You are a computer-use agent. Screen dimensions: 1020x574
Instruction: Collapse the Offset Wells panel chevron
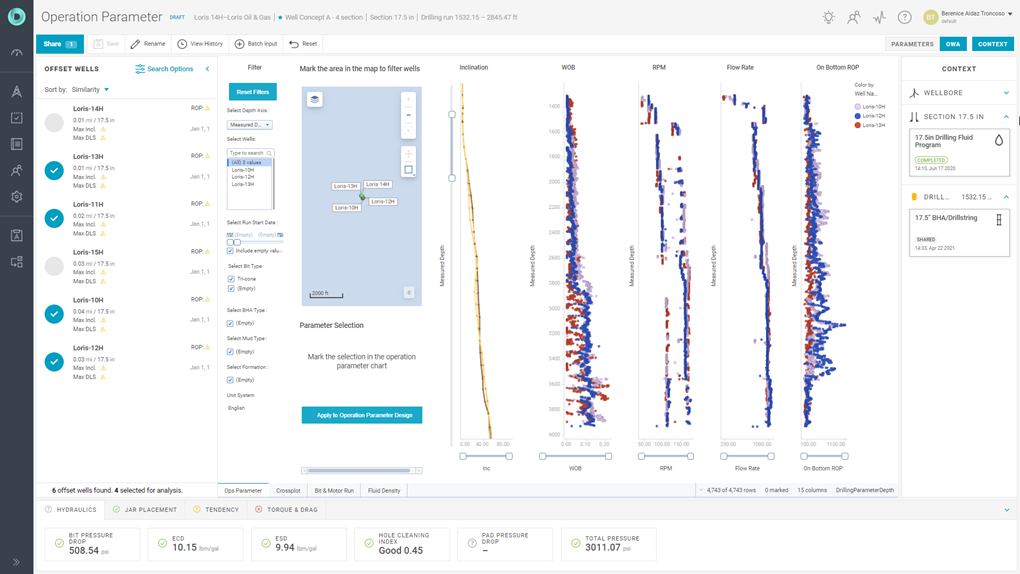(x=208, y=69)
